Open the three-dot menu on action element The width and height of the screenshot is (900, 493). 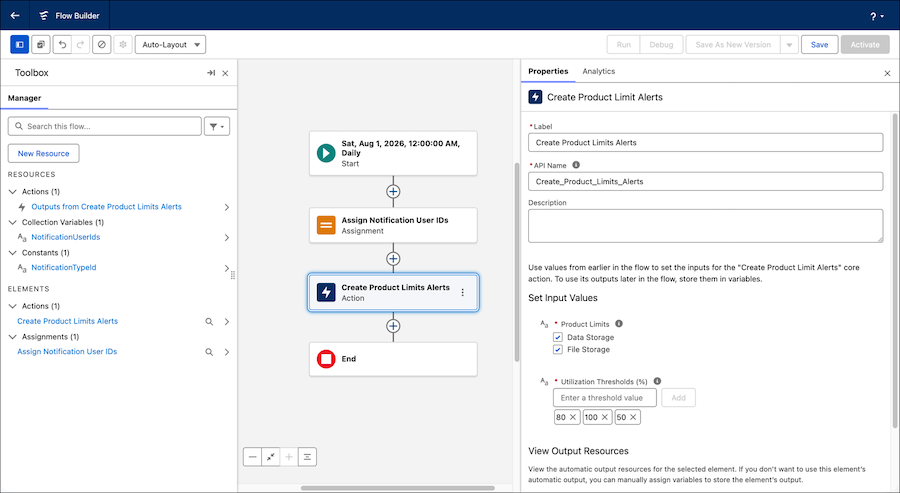coord(463,292)
